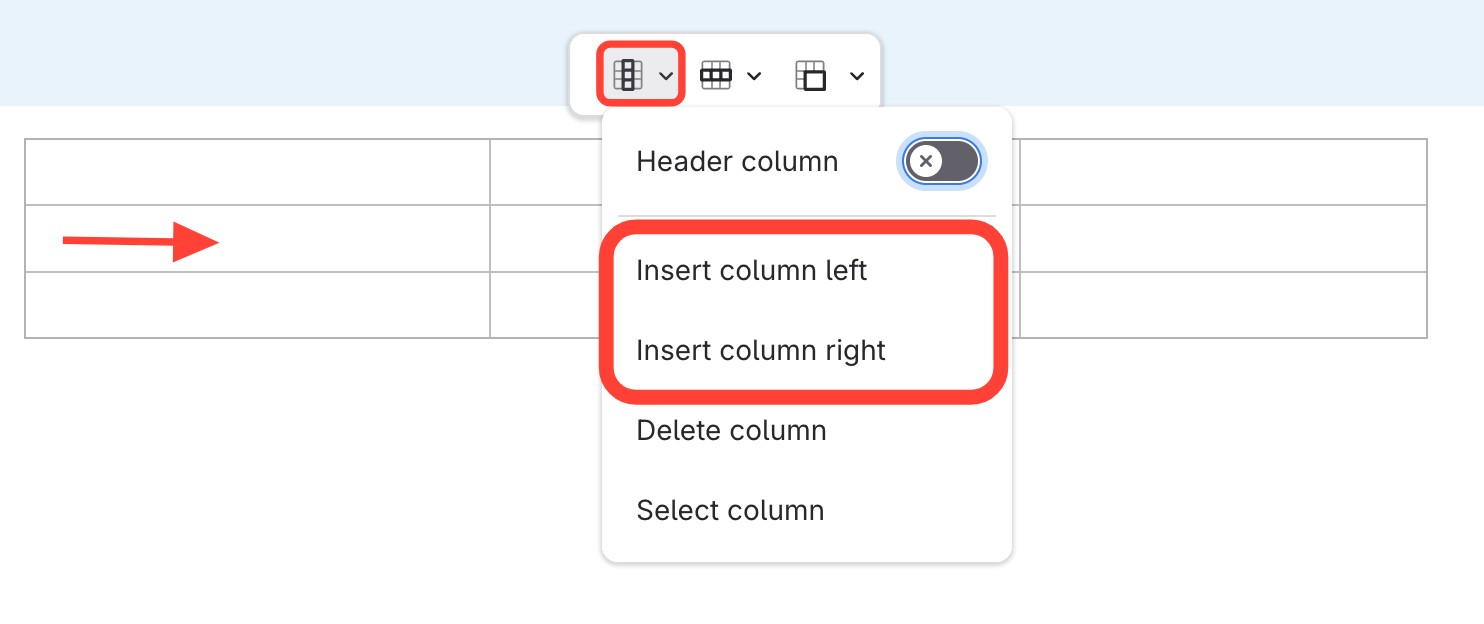Toggle the Header column switch on

point(942,161)
